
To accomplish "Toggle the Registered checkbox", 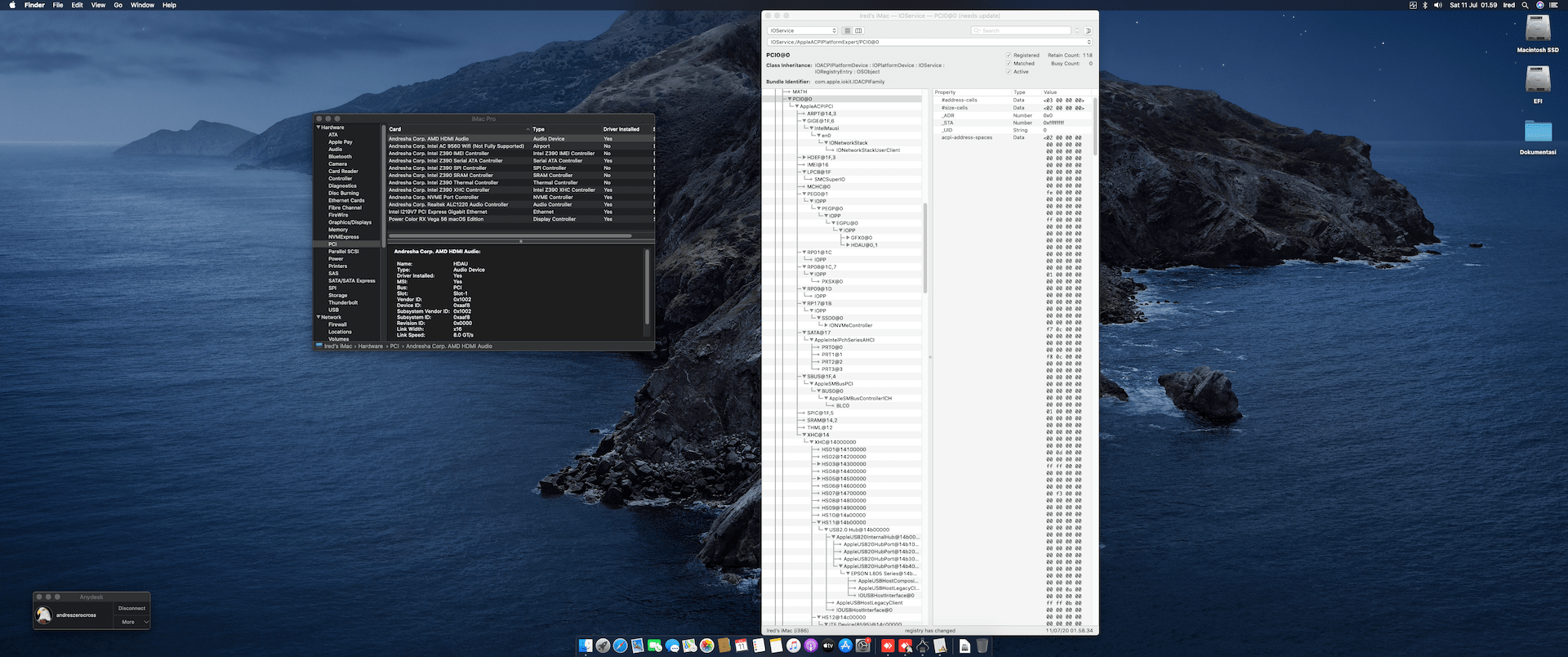I will (x=1009, y=55).
